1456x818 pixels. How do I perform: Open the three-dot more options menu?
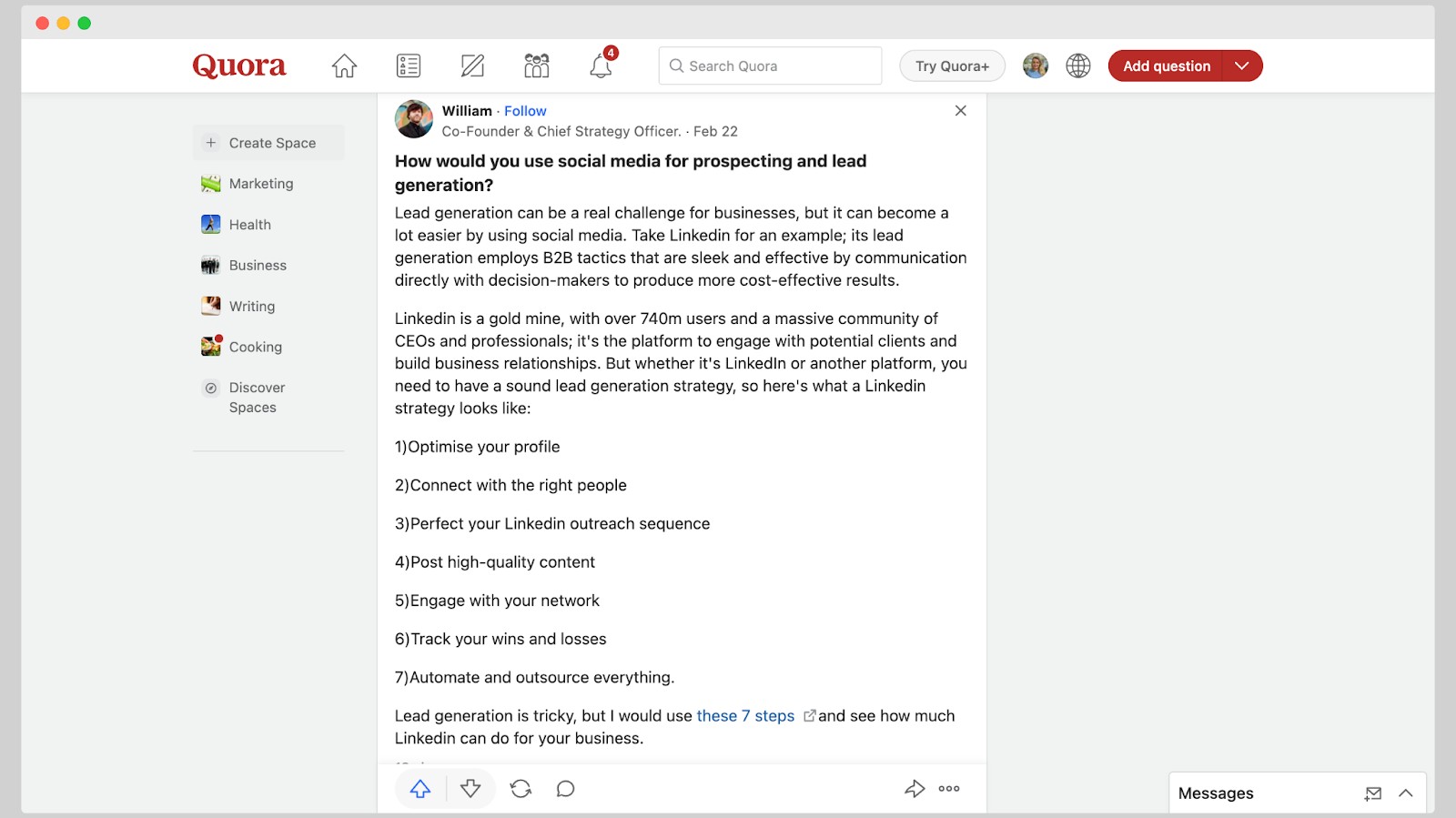[x=949, y=789]
